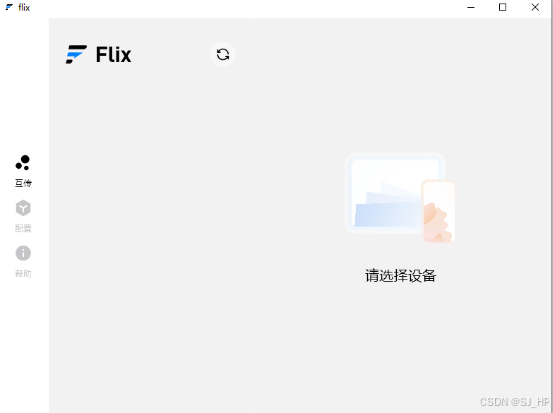The image size is (553, 413).
Task: Click the circular refresh devices icon
Action: click(x=223, y=54)
